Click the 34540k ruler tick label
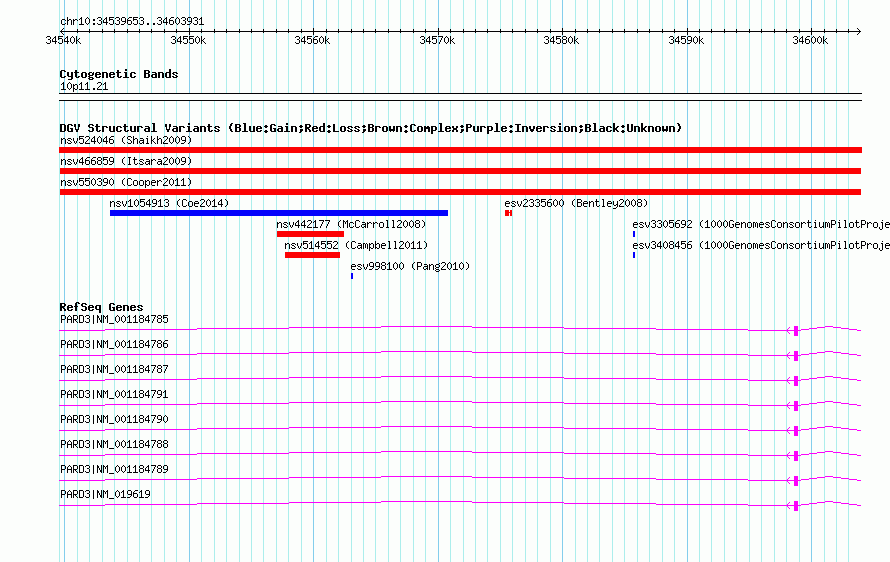Image resolution: width=890 pixels, height=562 pixels. 63,40
